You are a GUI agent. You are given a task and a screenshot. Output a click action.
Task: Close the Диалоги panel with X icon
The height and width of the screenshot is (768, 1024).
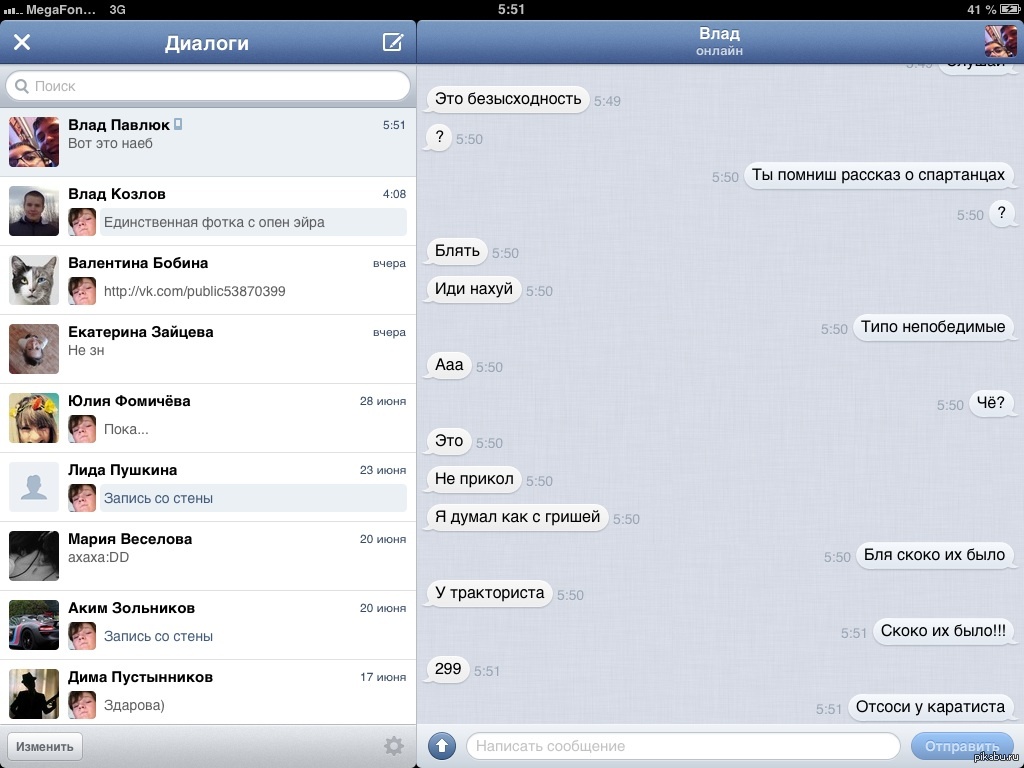tap(22, 42)
